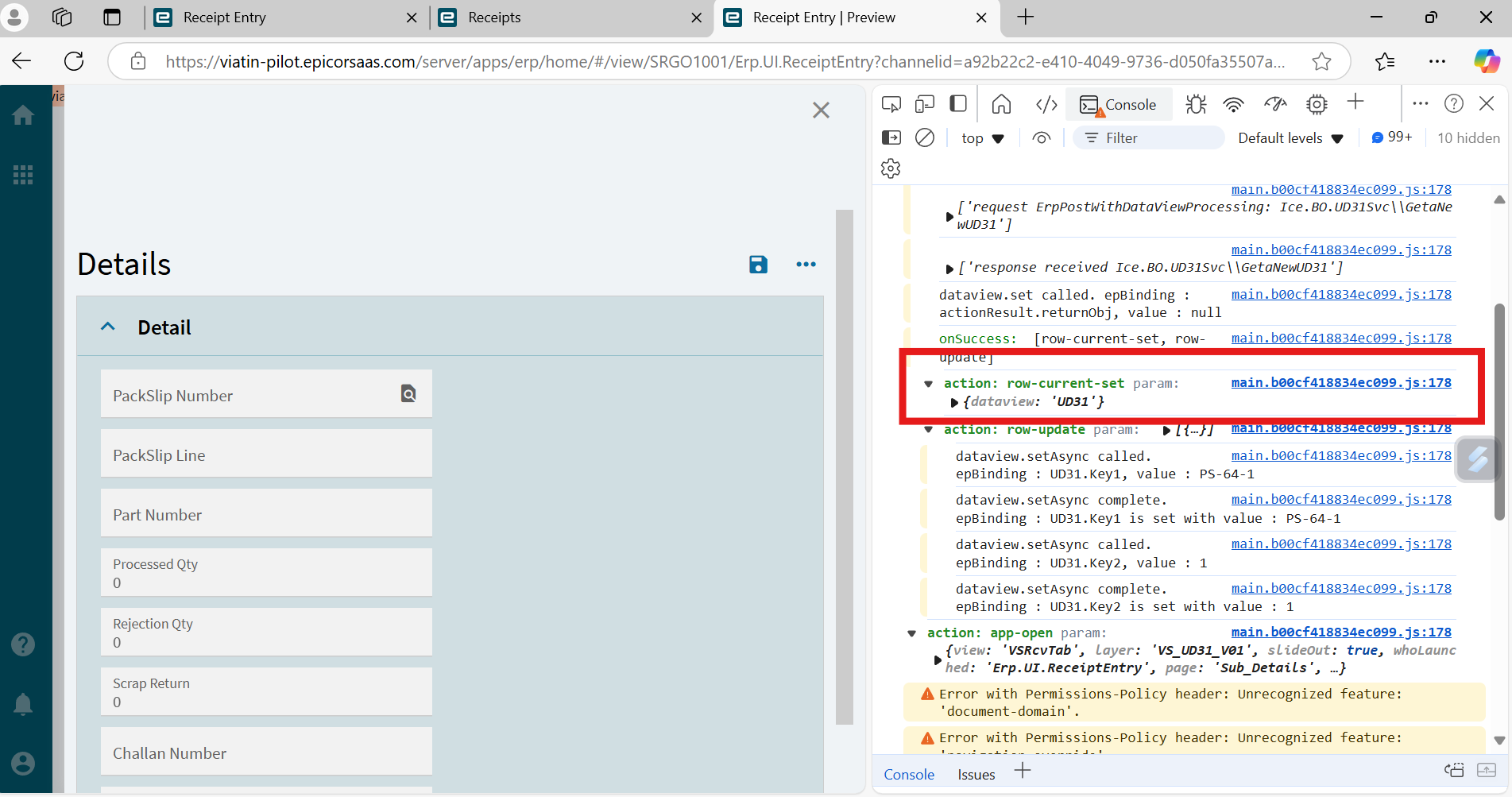1512x797 pixels.
Task: Click the Challan Number field
Action: 266,751
